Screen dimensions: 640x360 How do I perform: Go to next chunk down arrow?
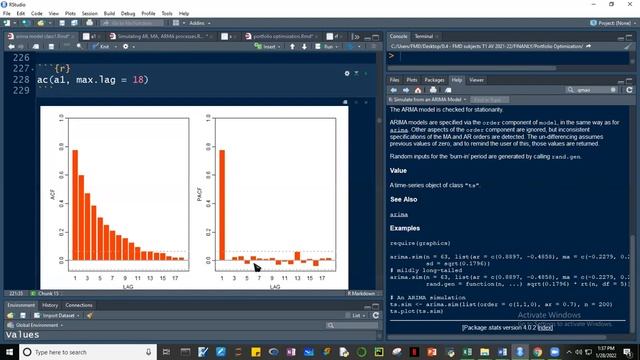pos(304,47)
